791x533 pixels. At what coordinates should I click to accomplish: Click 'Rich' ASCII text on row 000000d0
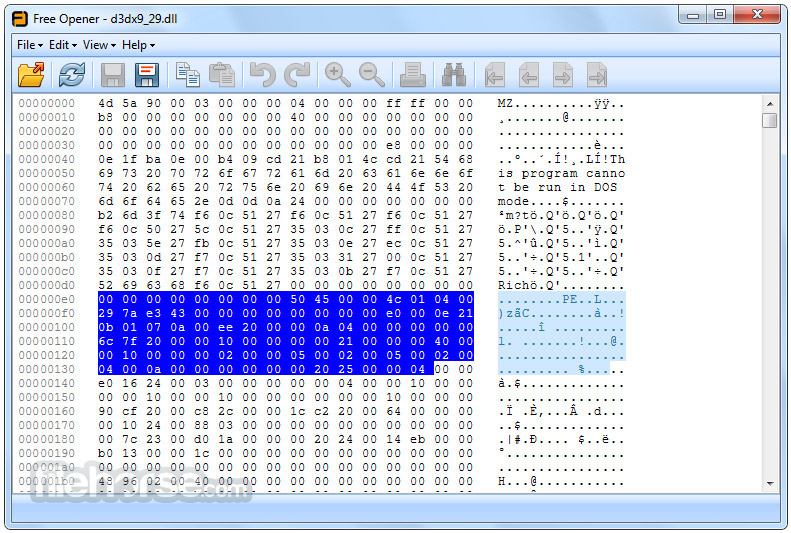click(514, 285)
